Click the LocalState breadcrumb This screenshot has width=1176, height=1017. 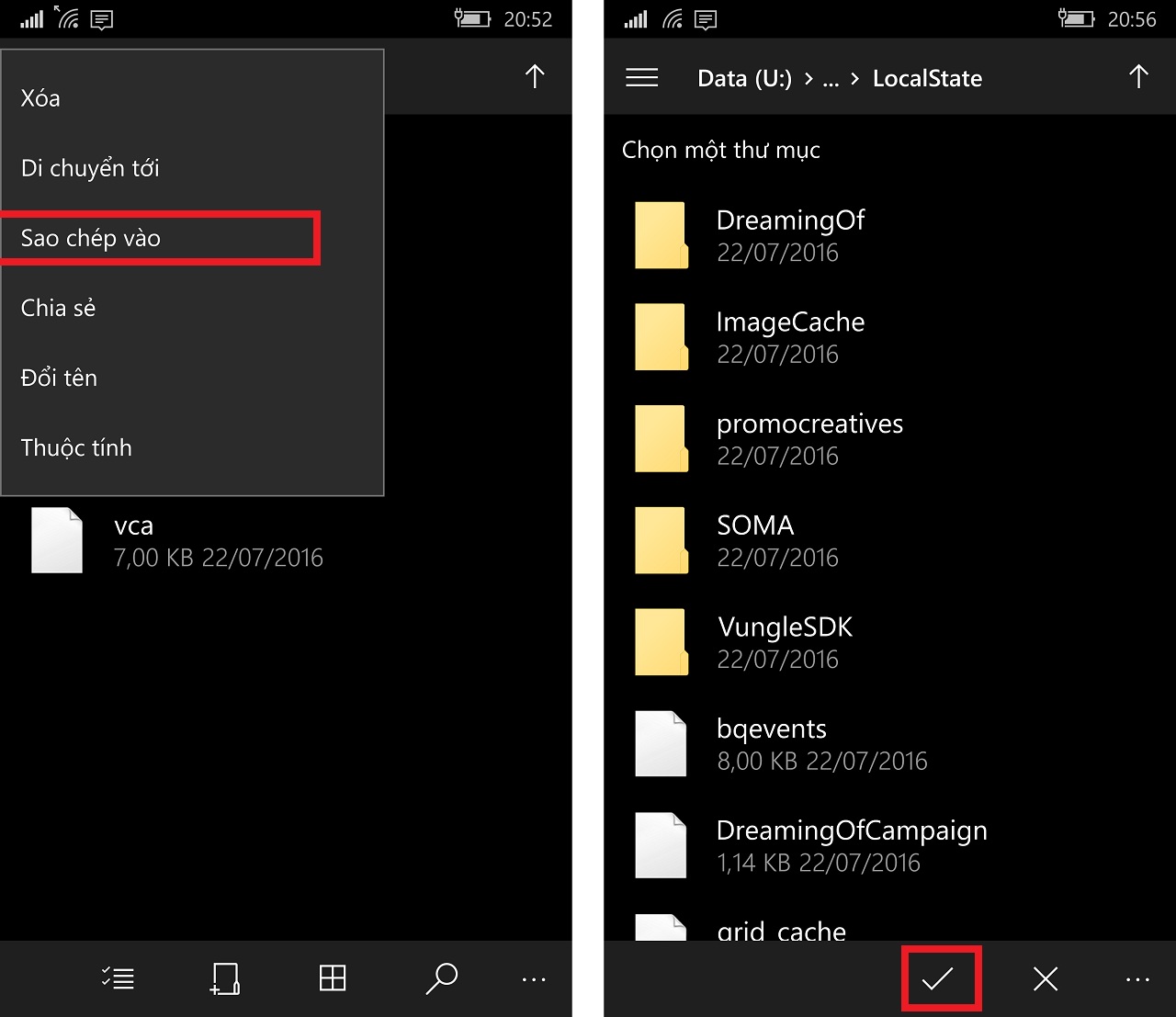[x=927, y=79]
